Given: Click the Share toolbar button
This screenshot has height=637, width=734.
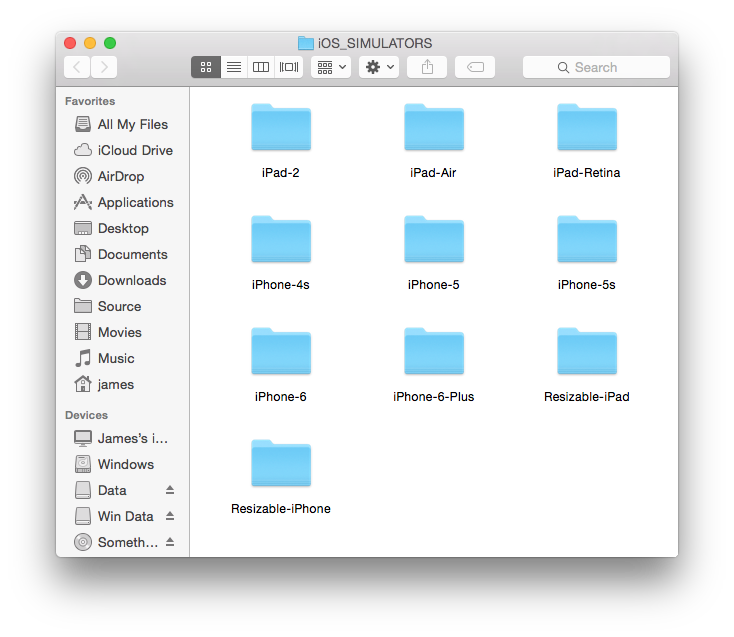Looking at the screenshot, I should click(427, 67).
